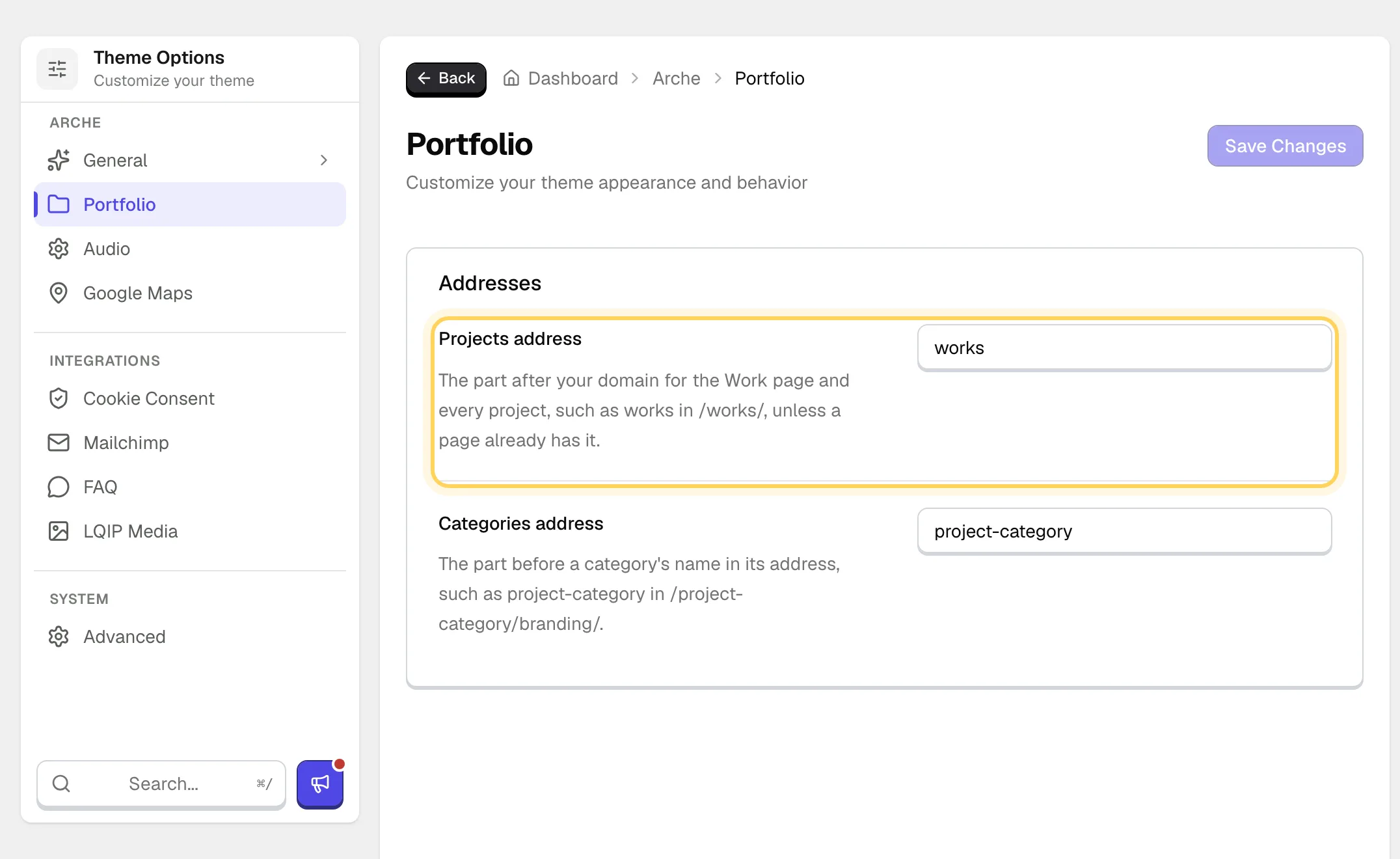1400x859 pixels.
Task: Click the FAQ speech bubble icon
Action: [x=59, y=487]
